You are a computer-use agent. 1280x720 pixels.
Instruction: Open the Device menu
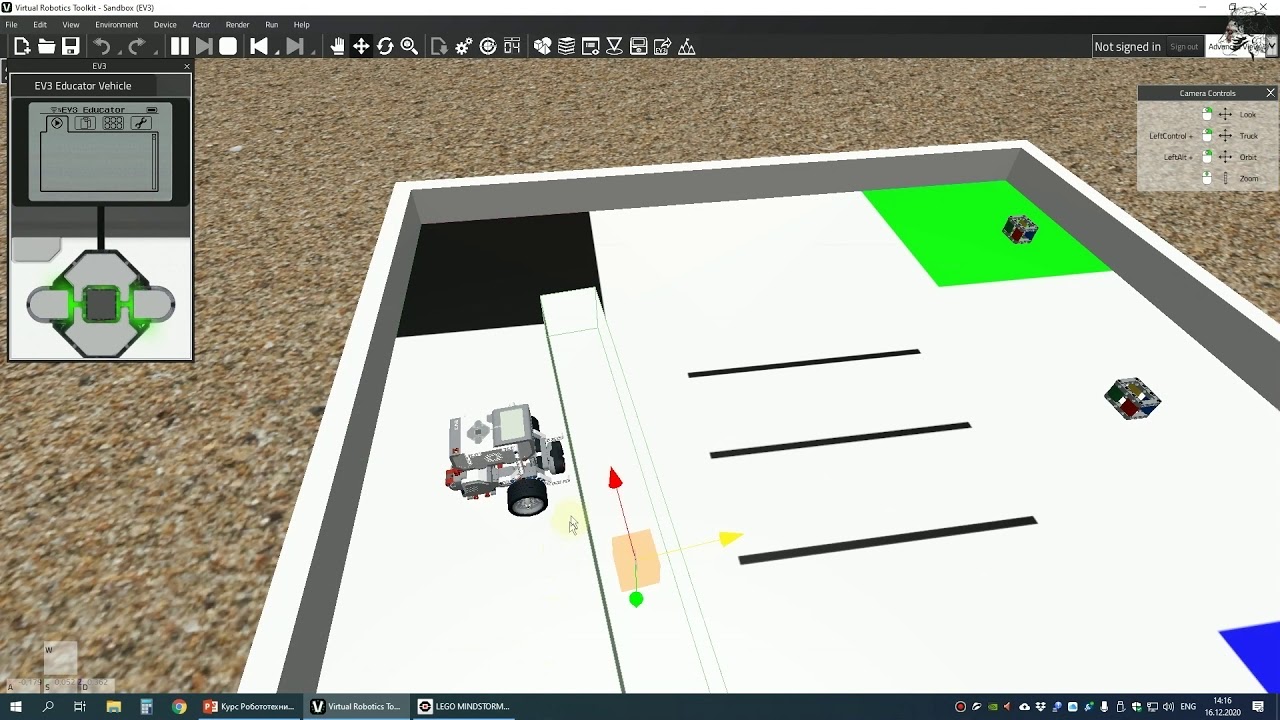pyautogui.click(x=165, y=24)
